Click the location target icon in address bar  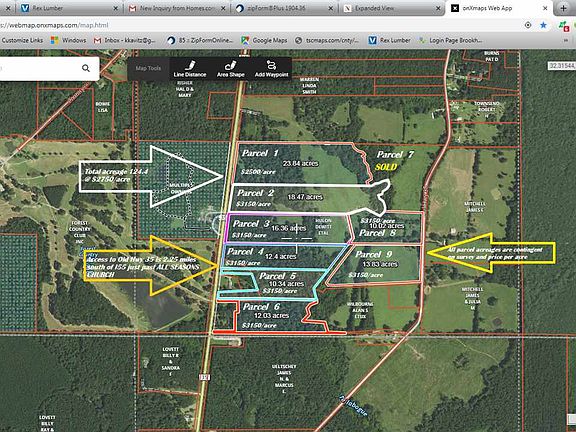528,25
